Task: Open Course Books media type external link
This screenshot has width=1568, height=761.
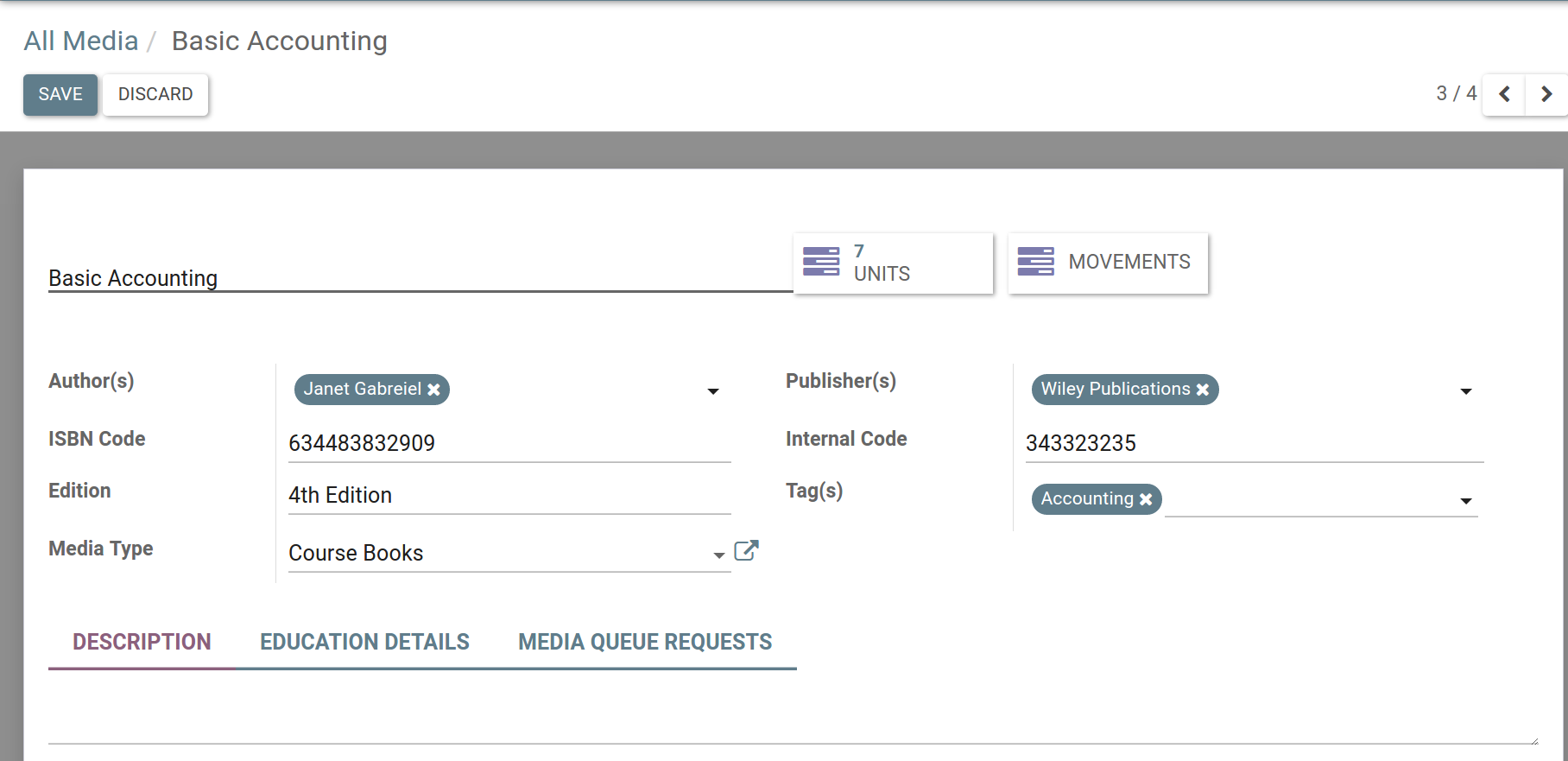Action: click(746, 551)
